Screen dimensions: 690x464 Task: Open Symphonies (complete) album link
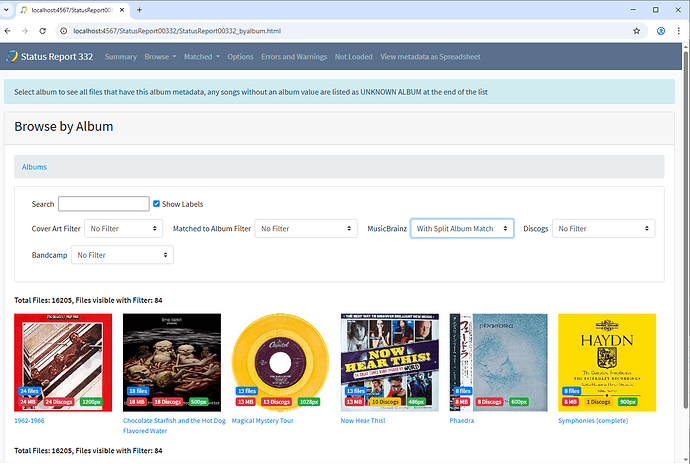(593, 420)
